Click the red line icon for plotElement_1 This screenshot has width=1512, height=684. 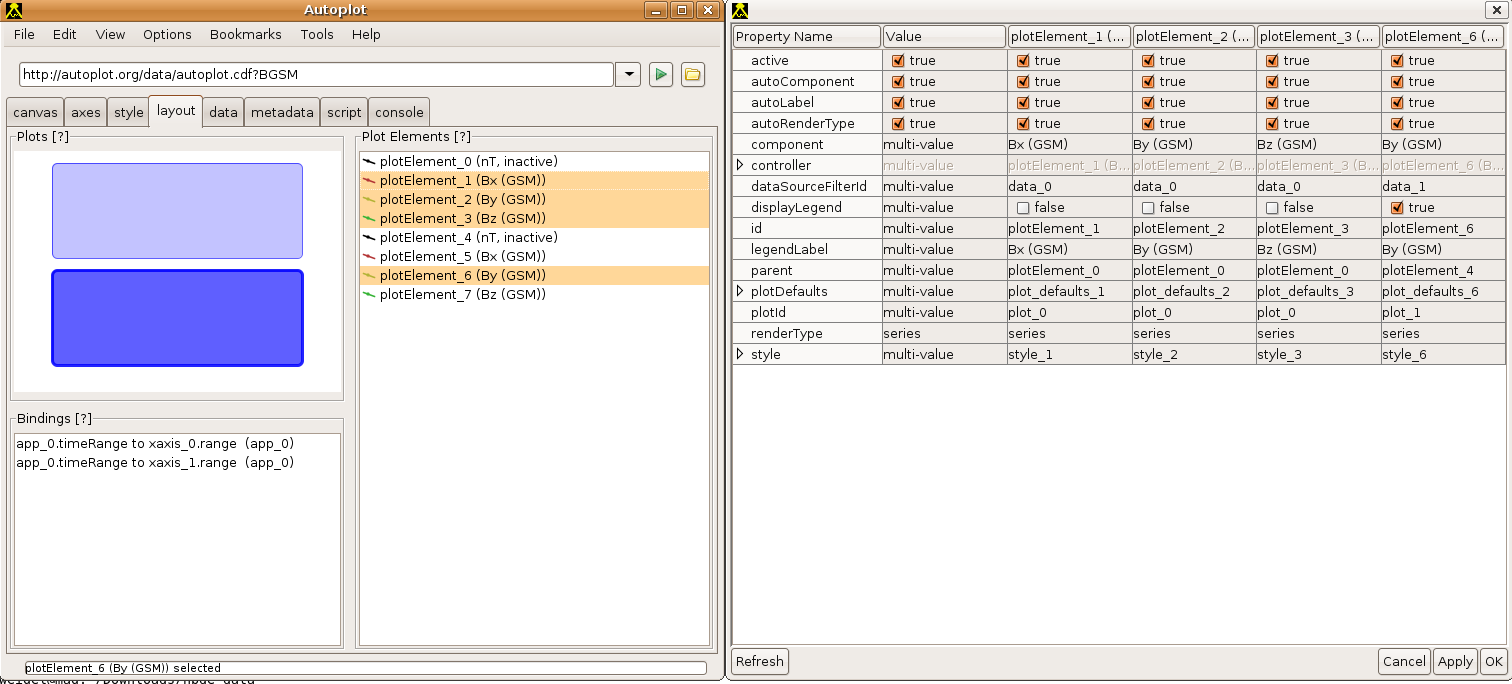coord(369,181)
